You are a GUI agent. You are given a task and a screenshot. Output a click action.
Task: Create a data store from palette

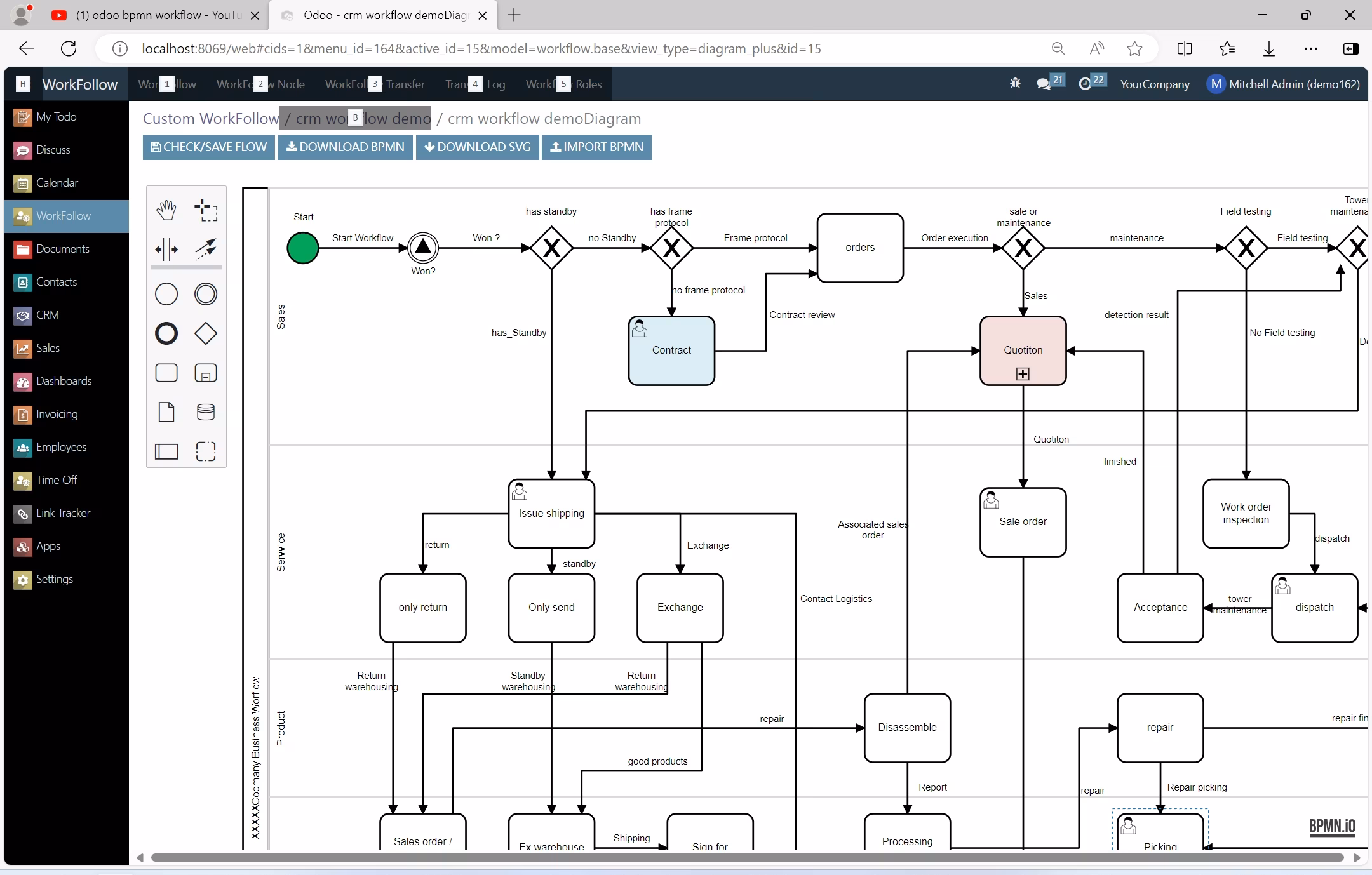206,412
